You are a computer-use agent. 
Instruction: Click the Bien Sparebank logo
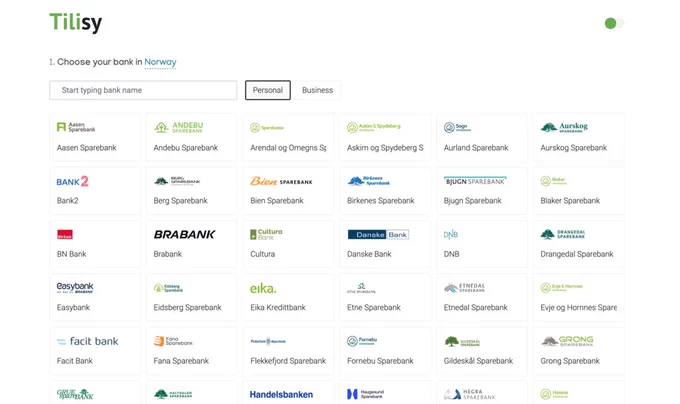281,181
